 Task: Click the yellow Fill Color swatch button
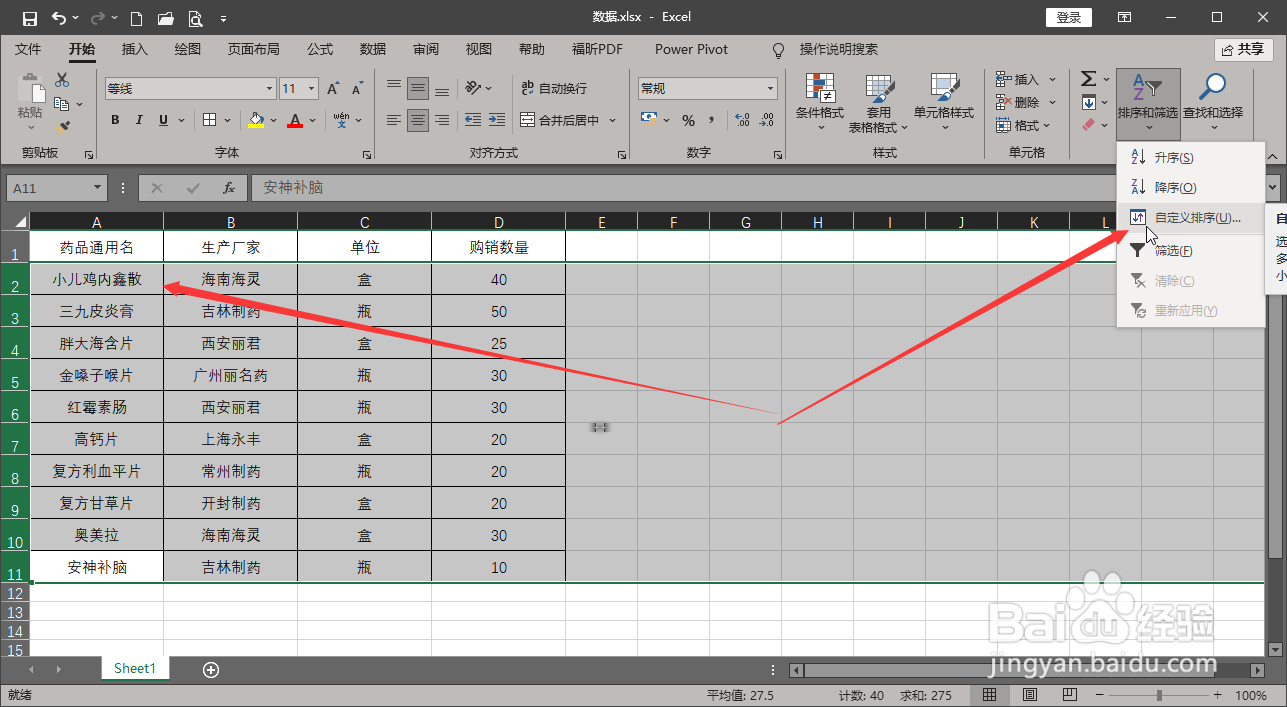click(x=256, y=120)
